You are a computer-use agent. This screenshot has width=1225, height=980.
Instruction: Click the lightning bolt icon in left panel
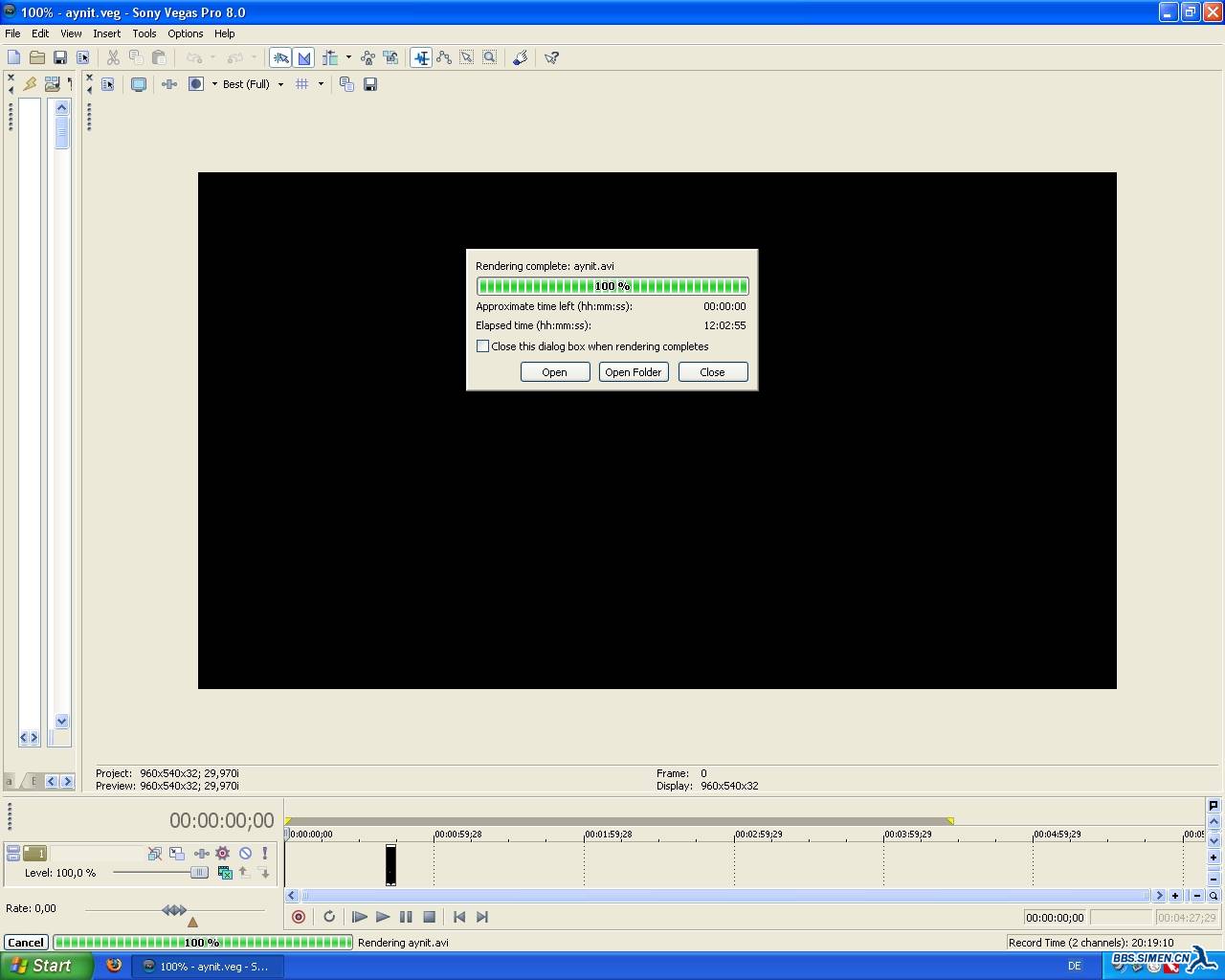pos(30,84)
